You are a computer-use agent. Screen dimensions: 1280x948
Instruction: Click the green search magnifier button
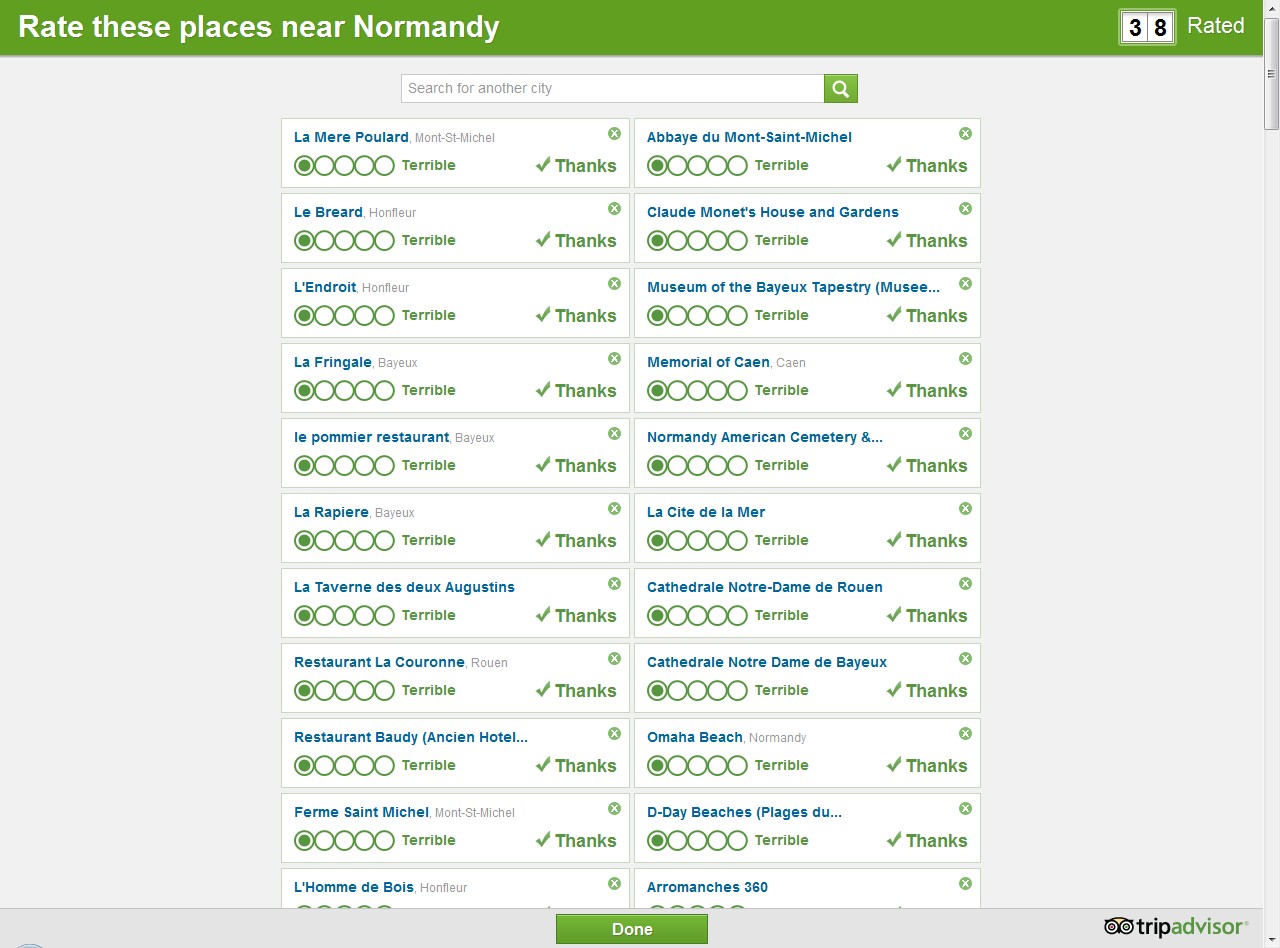click(x=841, y=89)
